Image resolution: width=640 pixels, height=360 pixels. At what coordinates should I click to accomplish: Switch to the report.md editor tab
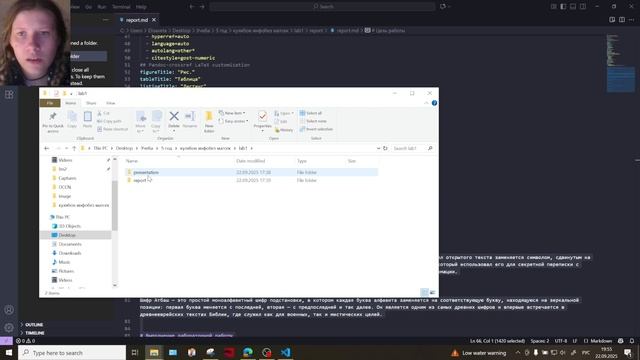point(137,20)
